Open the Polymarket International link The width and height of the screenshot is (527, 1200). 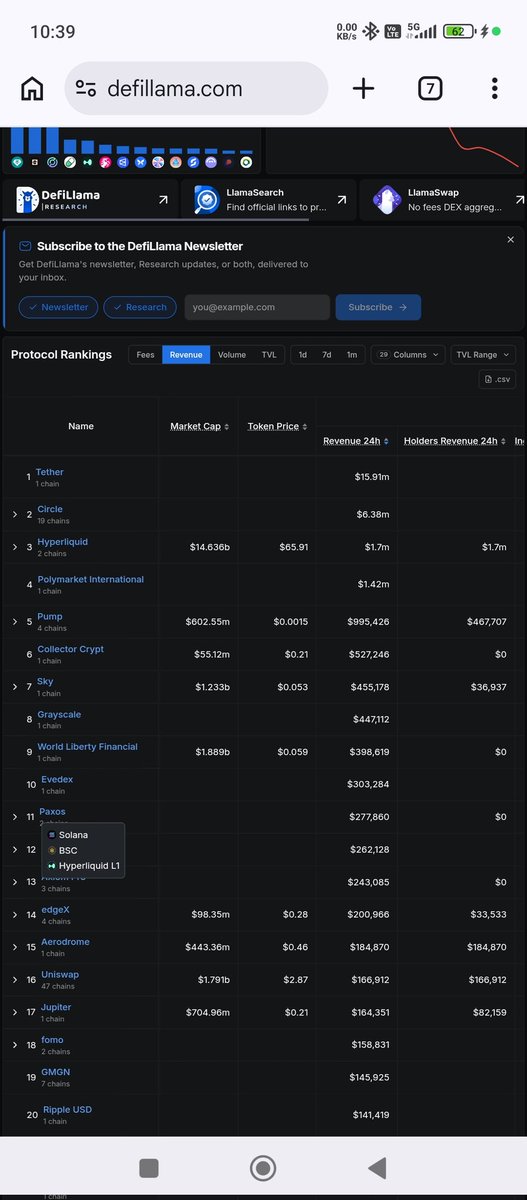tap(90, 579)
